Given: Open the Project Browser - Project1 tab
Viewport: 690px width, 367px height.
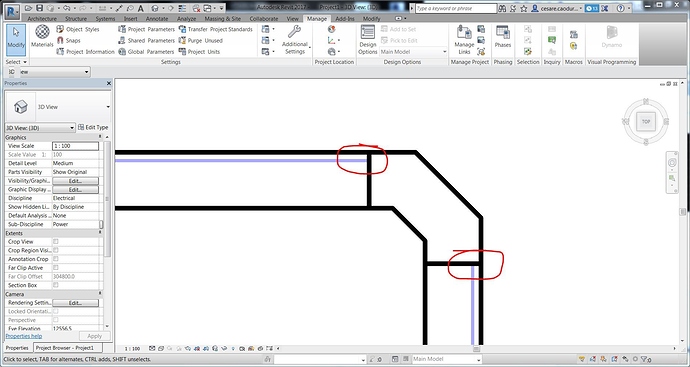Looking at the screenshot, I should [68, 348].
